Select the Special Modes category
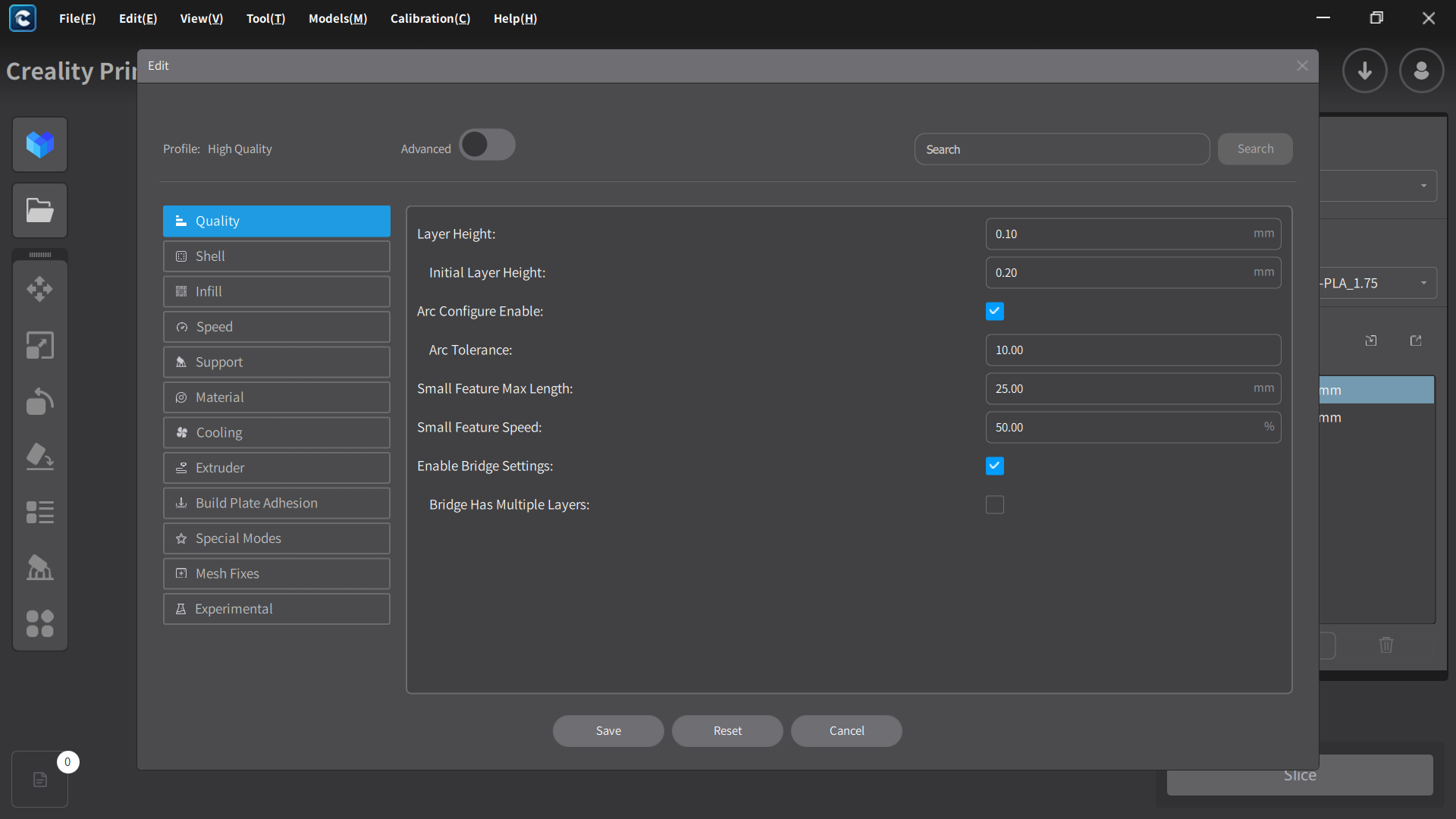Viewport: 1456px width, 819px height. [277, 538]
